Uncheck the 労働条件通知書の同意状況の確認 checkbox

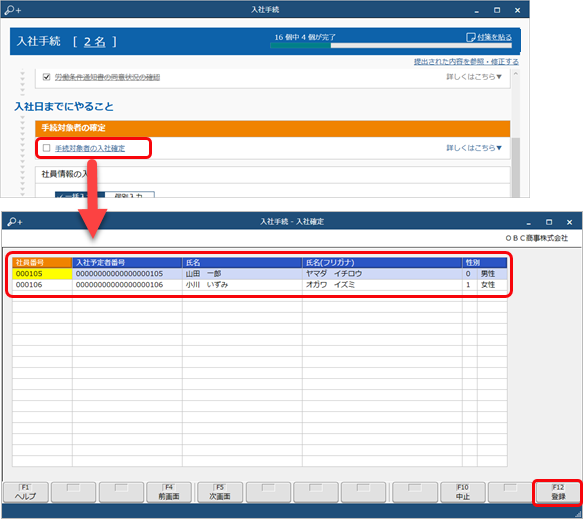46,77
